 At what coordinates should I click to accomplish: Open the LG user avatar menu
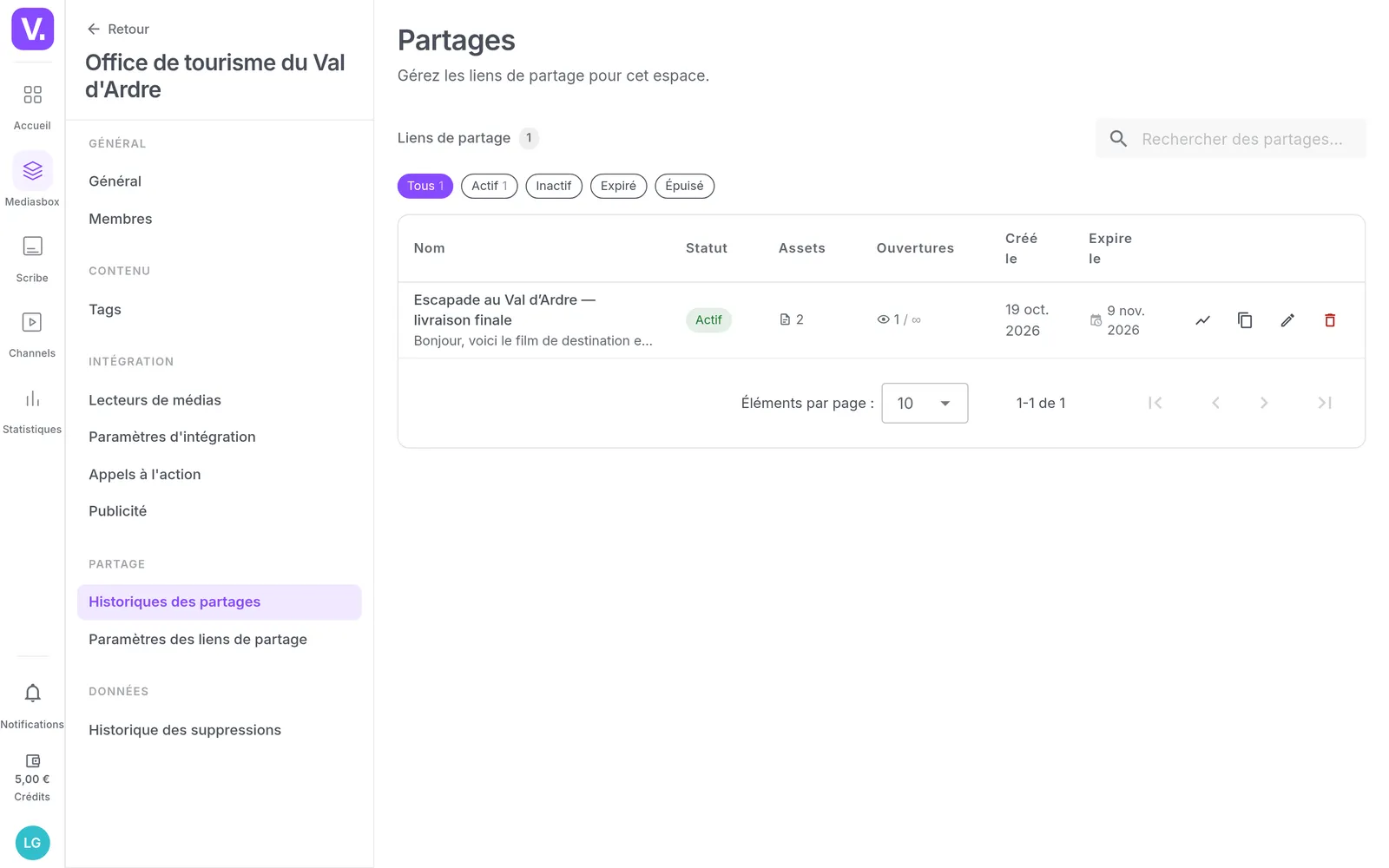coord(32,843)
